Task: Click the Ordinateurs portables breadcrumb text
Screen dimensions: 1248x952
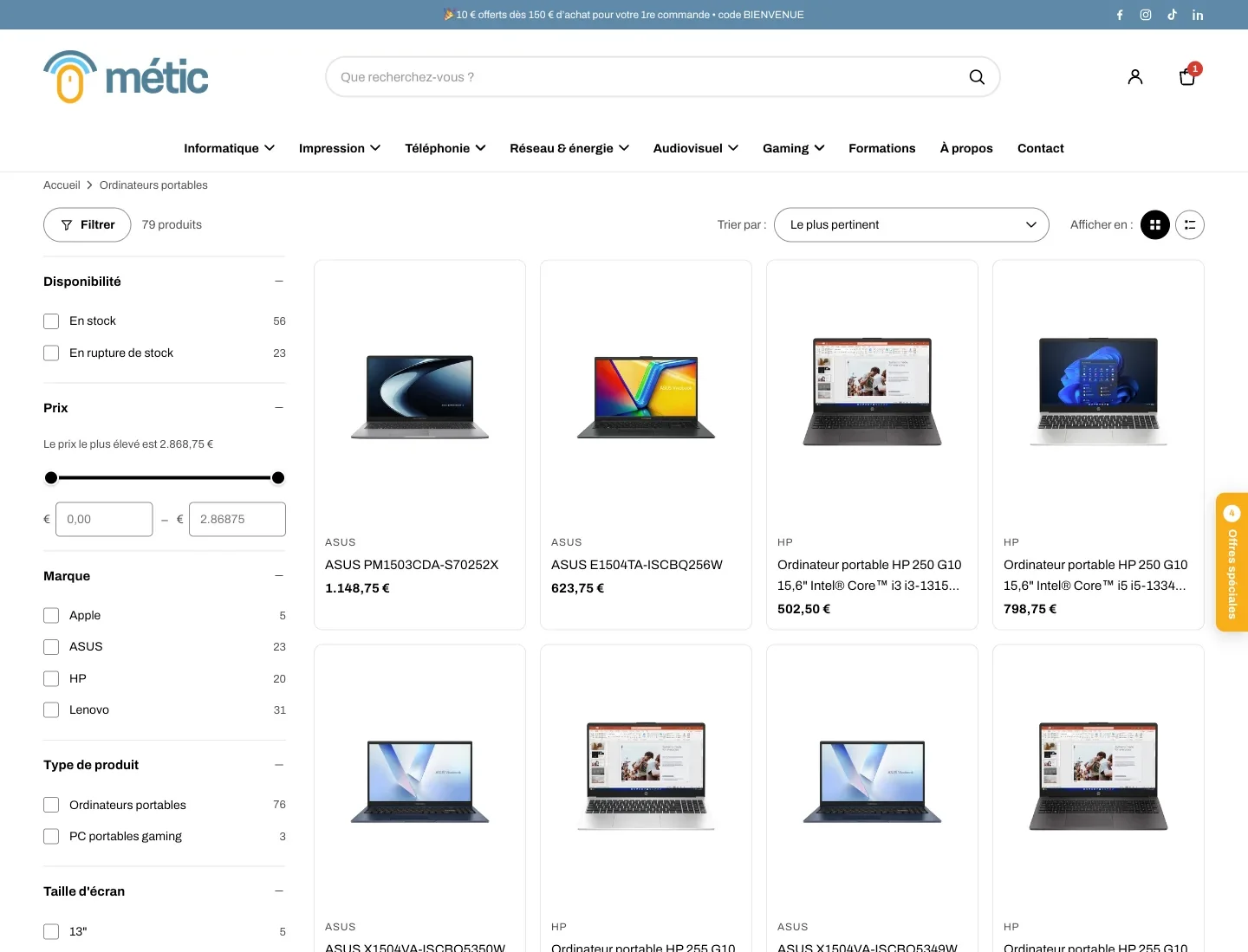Action: point(153,185)
